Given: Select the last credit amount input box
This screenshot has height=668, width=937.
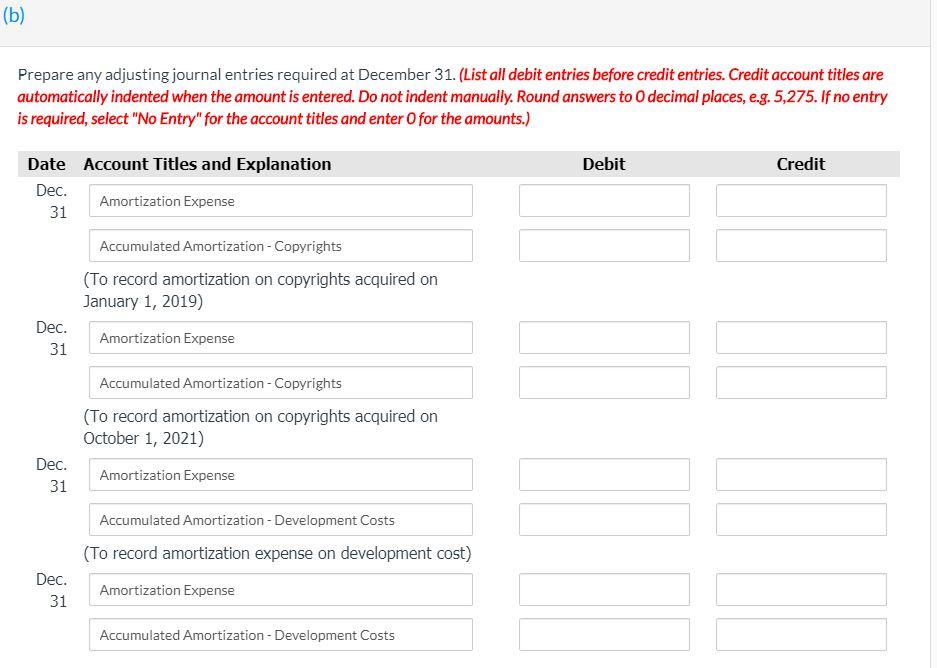Looking at the screenshot, I should [800, 634].
